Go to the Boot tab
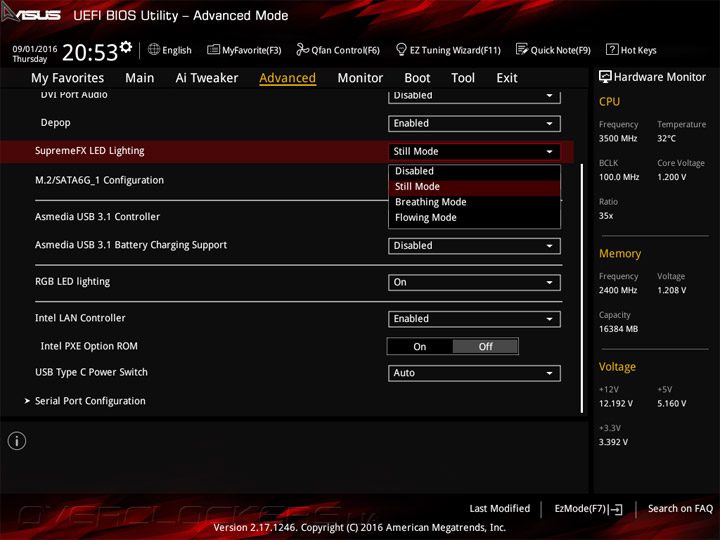Viewport: 720px width, 540px height. 417,78
